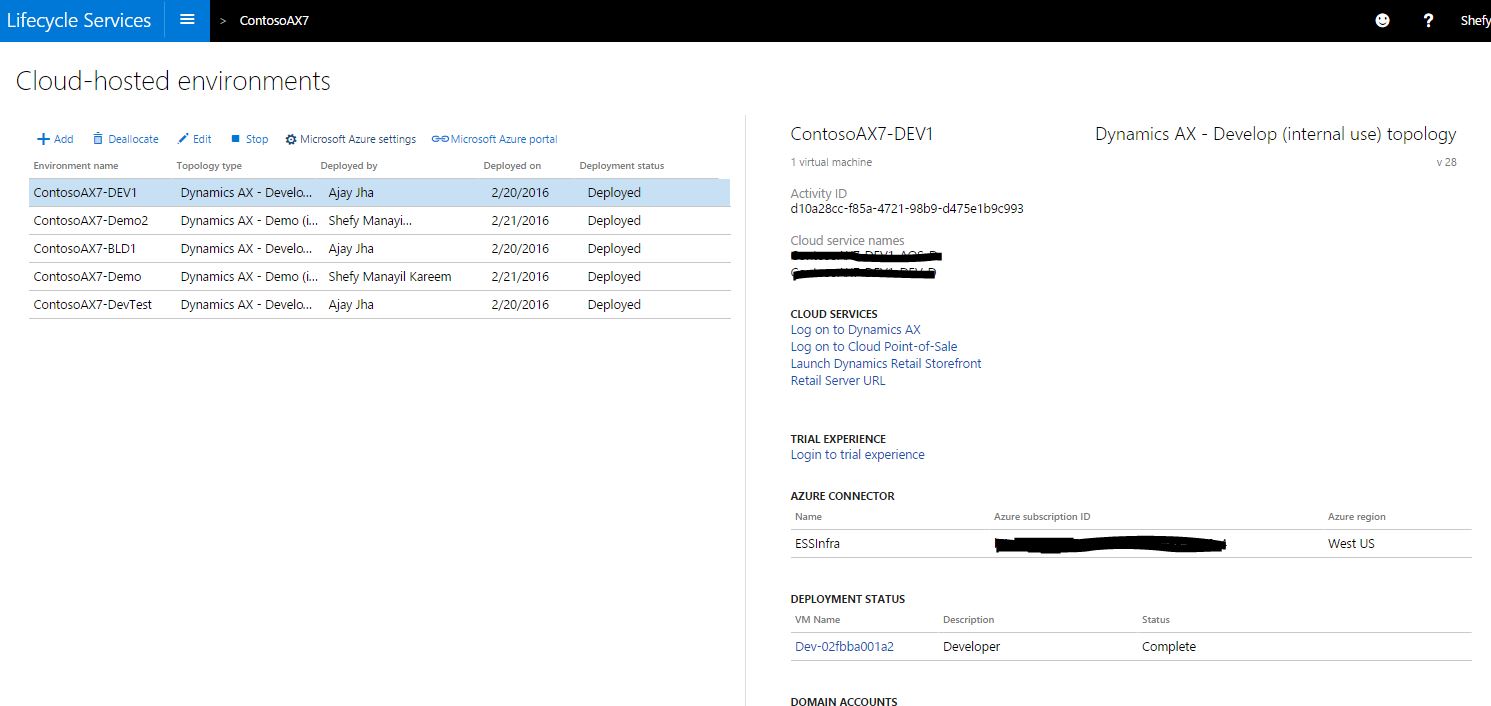Stop the selected environment
Viewport: 1491px width, 706px height.
coord(236,139)
